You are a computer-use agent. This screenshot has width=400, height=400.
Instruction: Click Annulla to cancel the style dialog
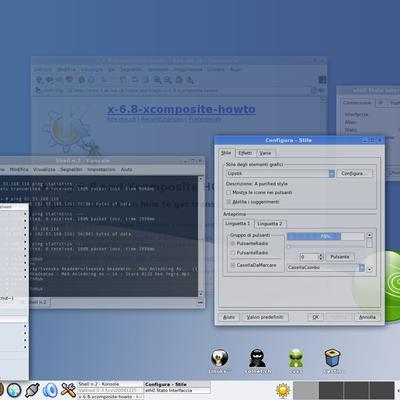(x=367, y=317)
